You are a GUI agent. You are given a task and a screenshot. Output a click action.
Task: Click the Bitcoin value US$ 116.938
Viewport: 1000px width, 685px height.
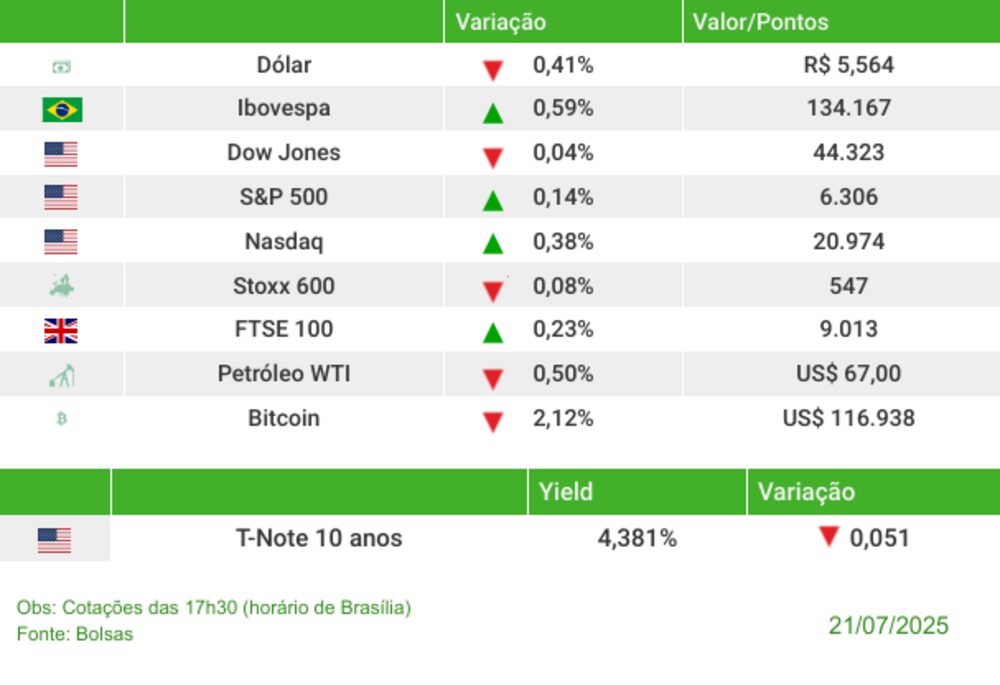pos(848,418)
